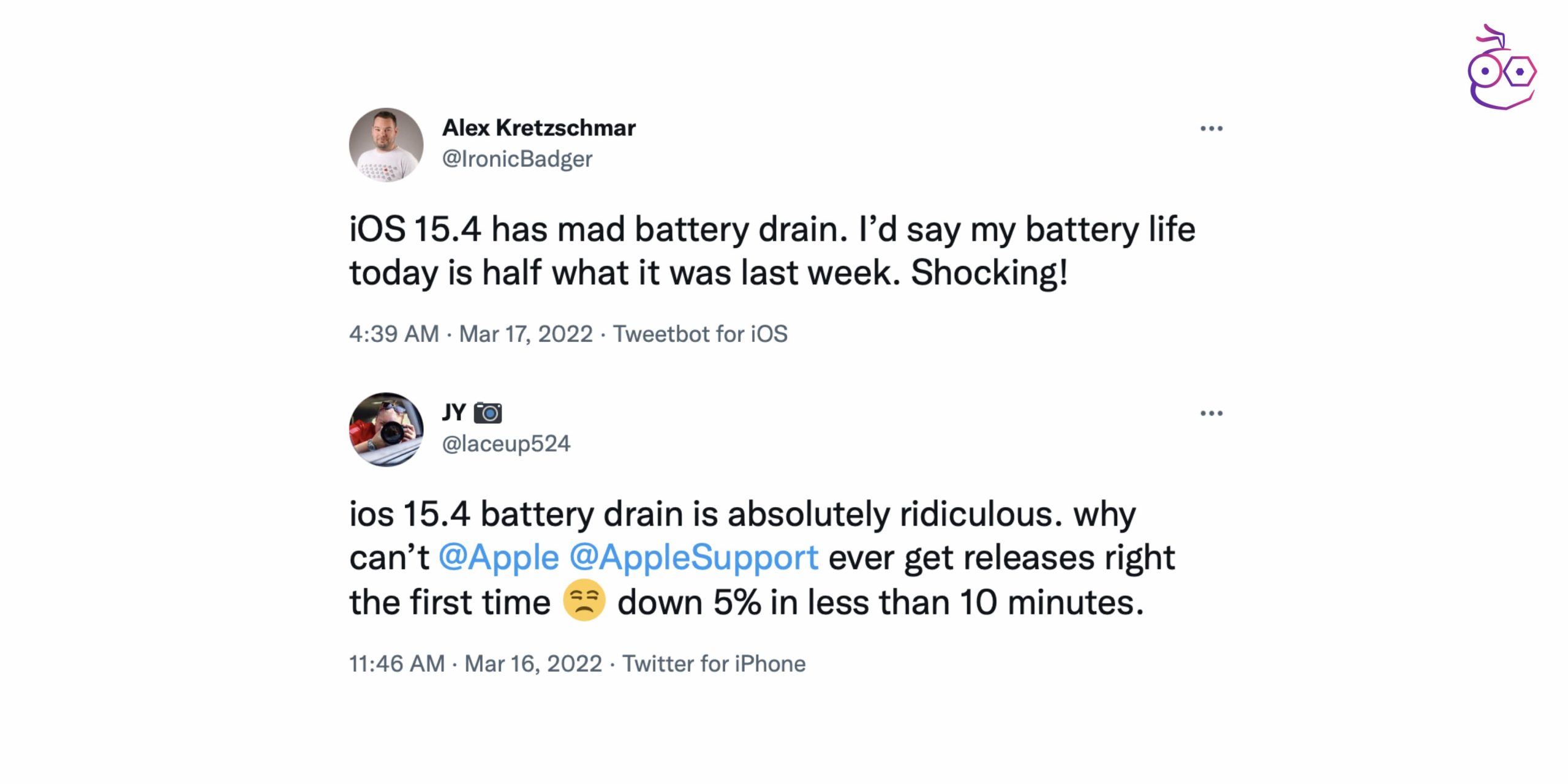Click the JY display name
The width and height of the screenshot is (1568, 784).
click(454, 413)
